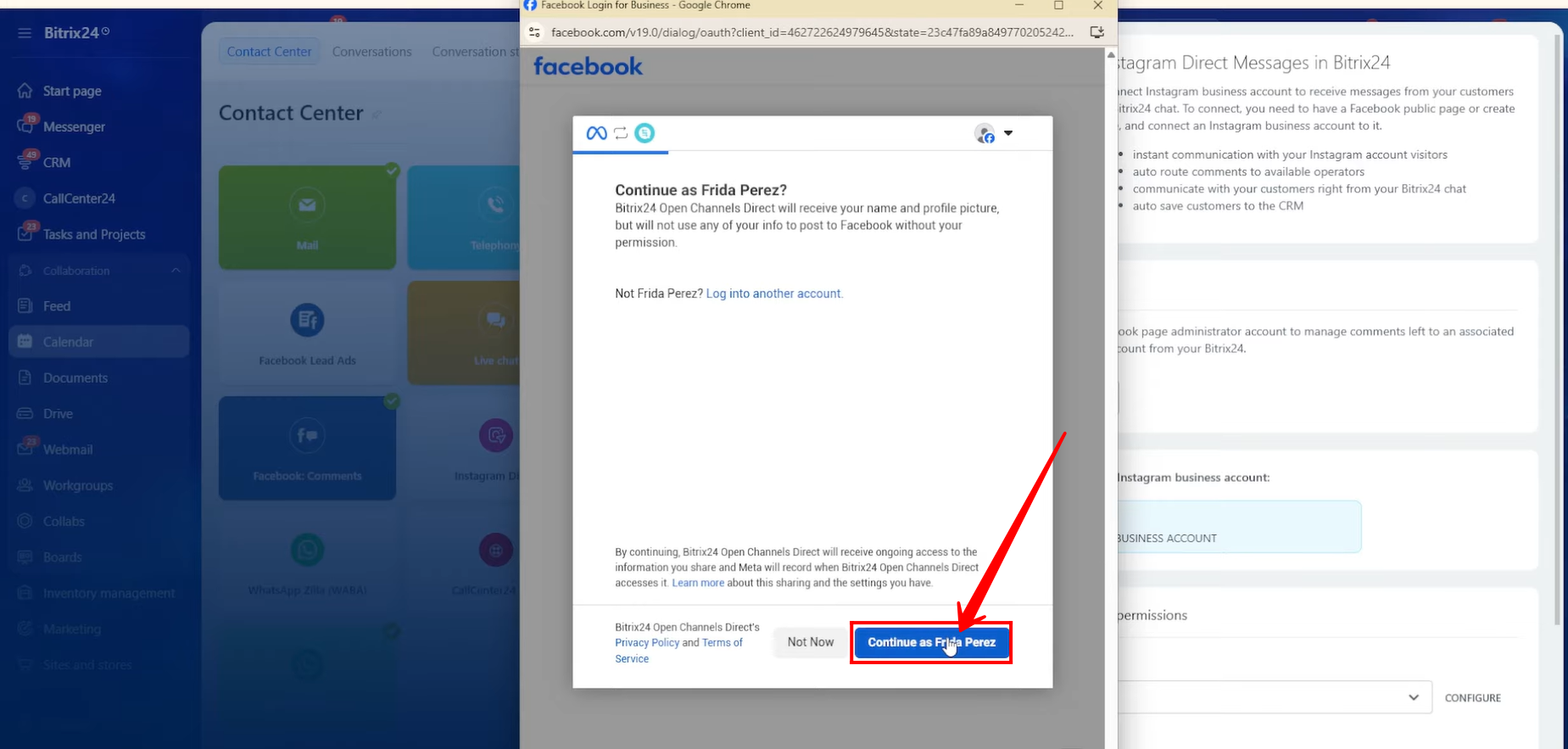
Task: Click Continue as Frida Perez button
Action: pos(930,642)
